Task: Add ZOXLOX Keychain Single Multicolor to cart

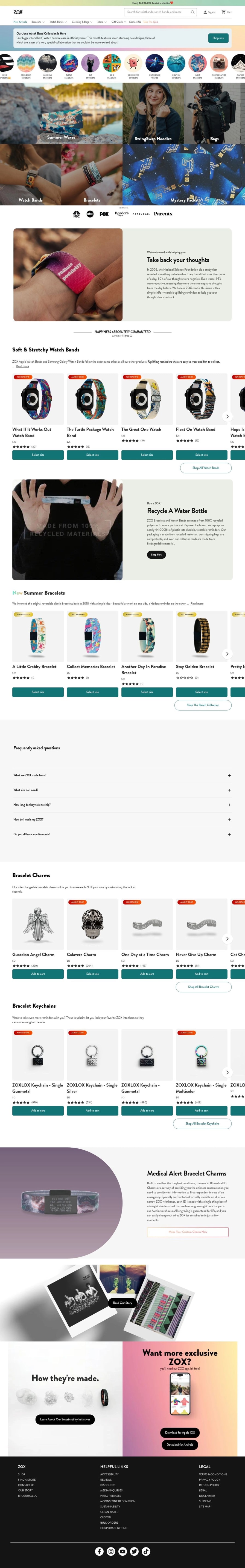Action: [x=201, y=1110]
